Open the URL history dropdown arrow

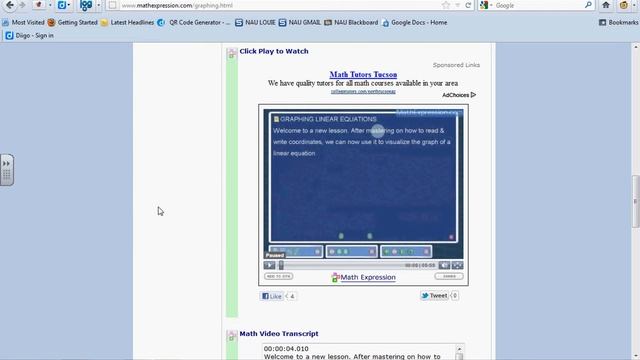click(458, 5)
